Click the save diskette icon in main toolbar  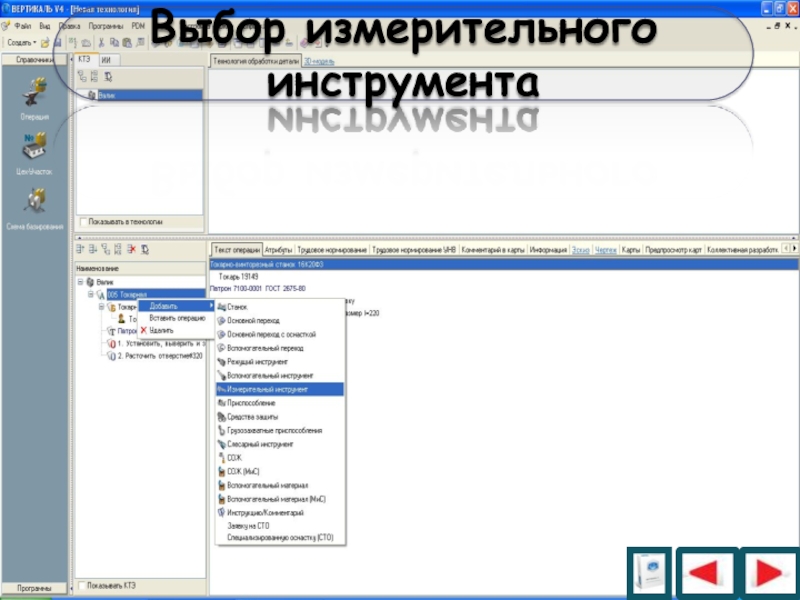(x=58, y=43)
